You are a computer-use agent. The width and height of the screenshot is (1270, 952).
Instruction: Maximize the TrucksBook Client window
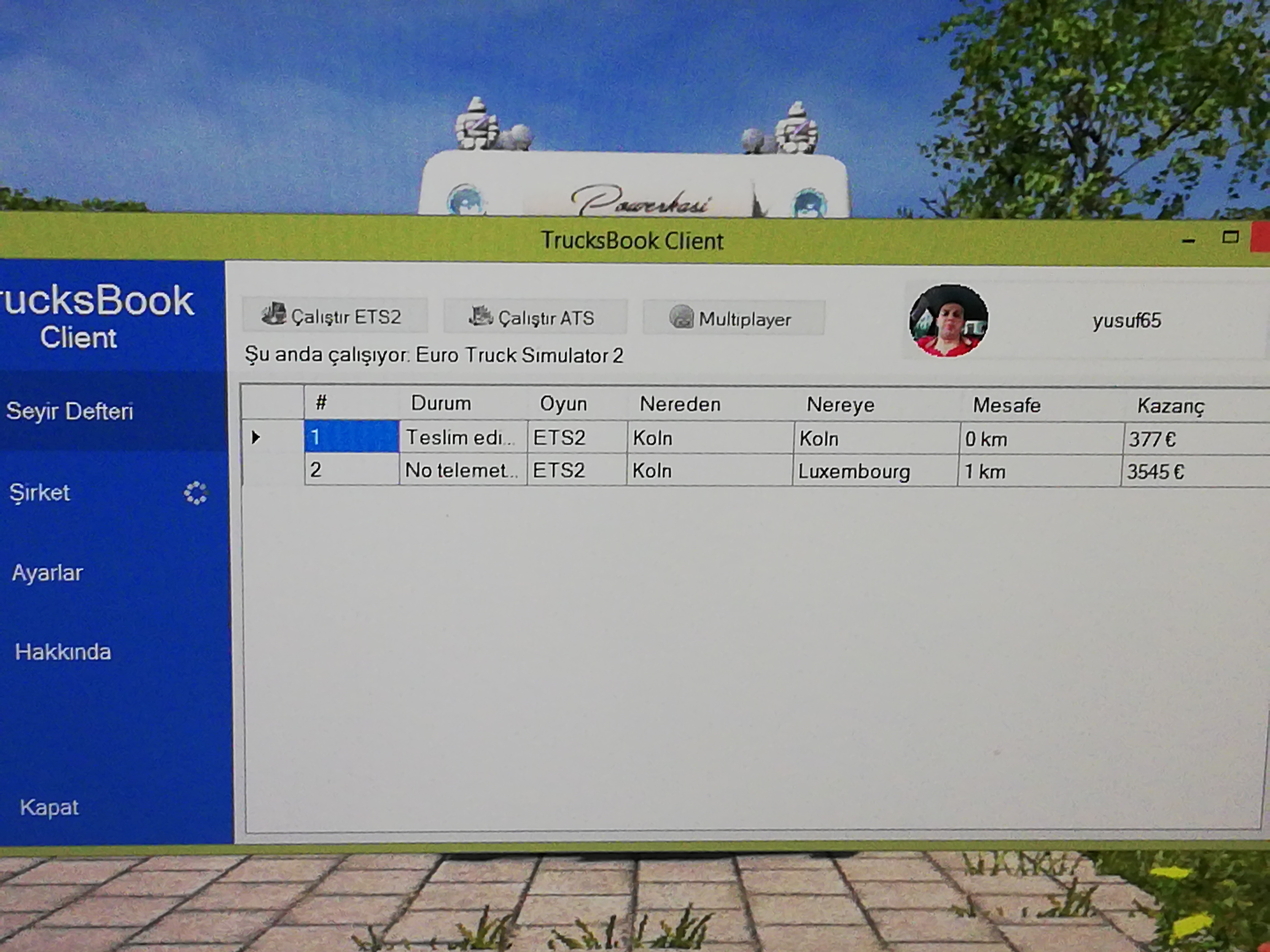1230,237
